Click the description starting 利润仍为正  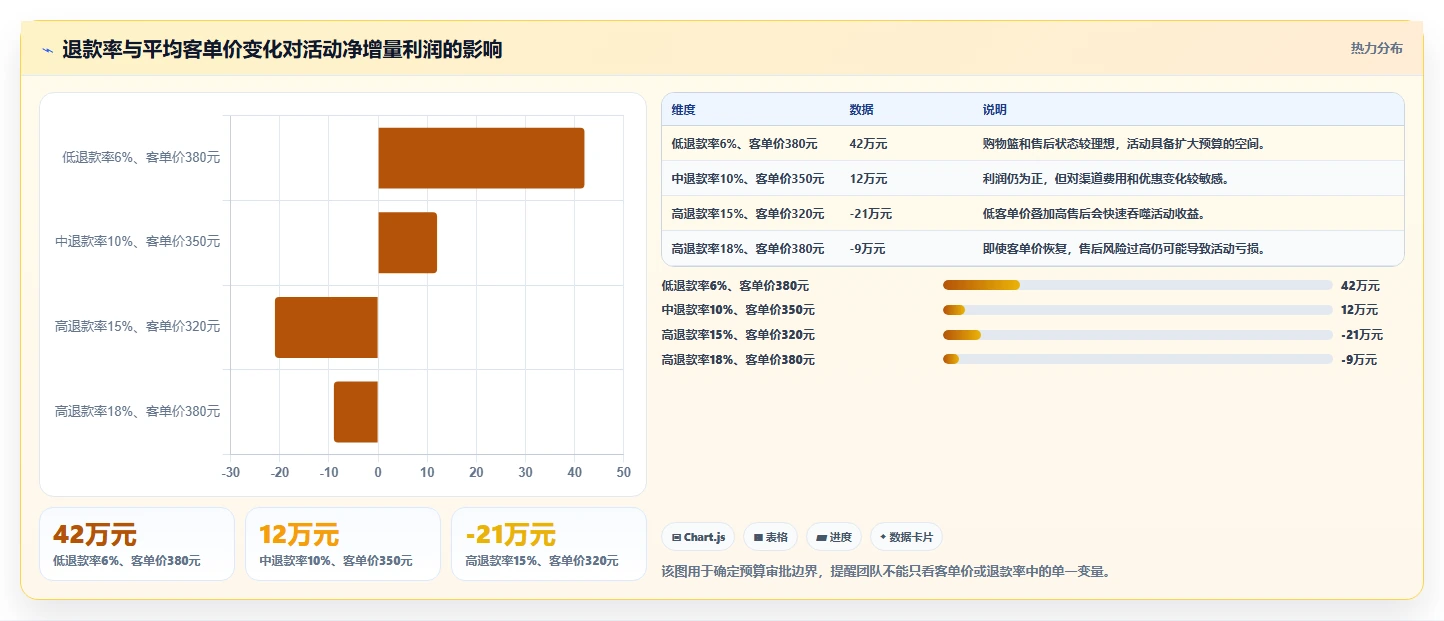[1106, 179]
